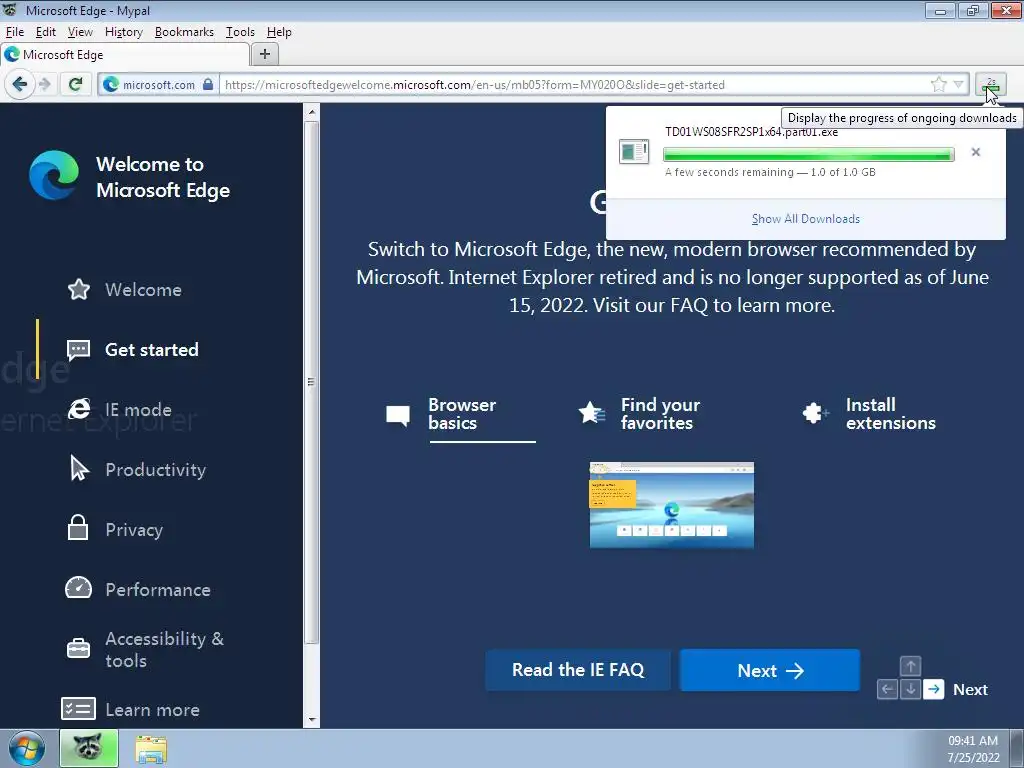Screen dimensions: 1024x768
Task: Select the Performance gauge icon
Action: [78, 588]
